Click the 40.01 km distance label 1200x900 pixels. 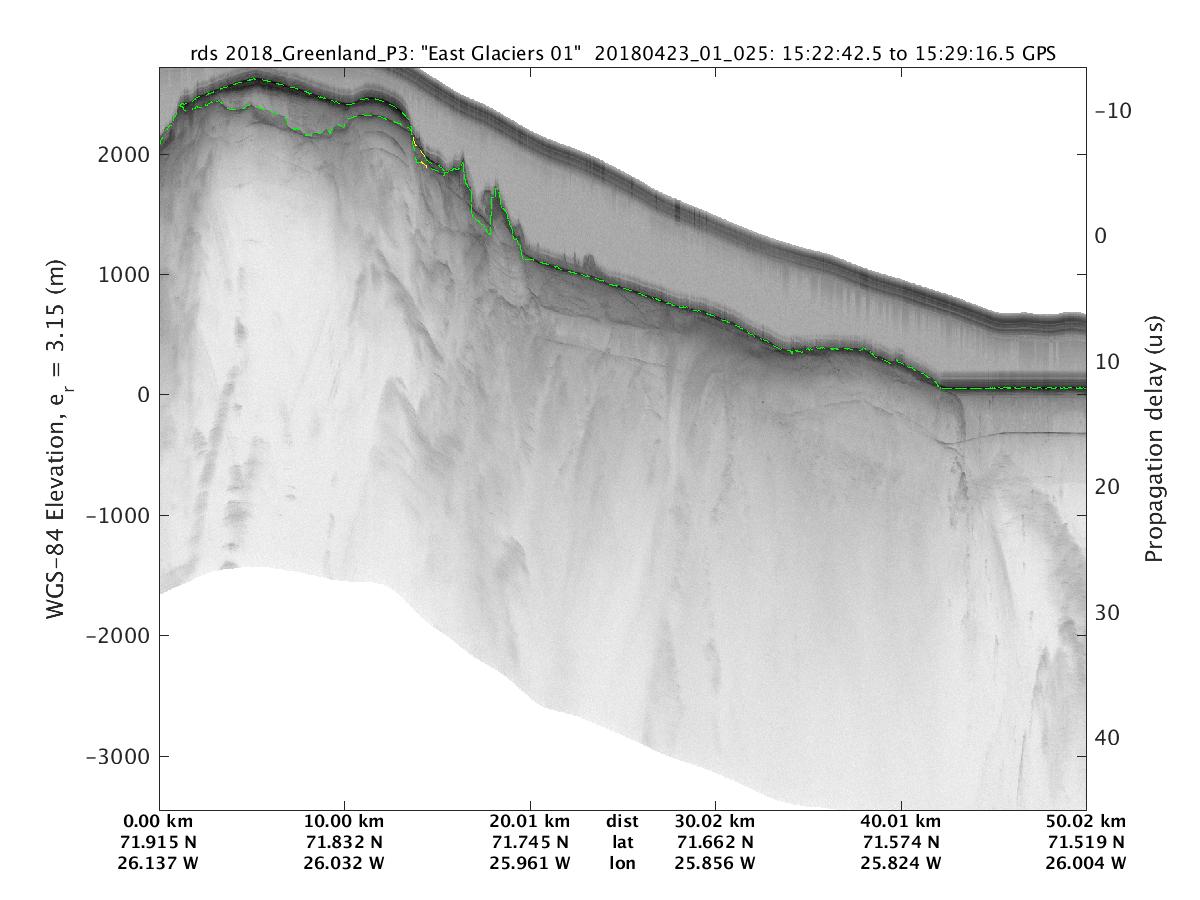coord(902,822)
